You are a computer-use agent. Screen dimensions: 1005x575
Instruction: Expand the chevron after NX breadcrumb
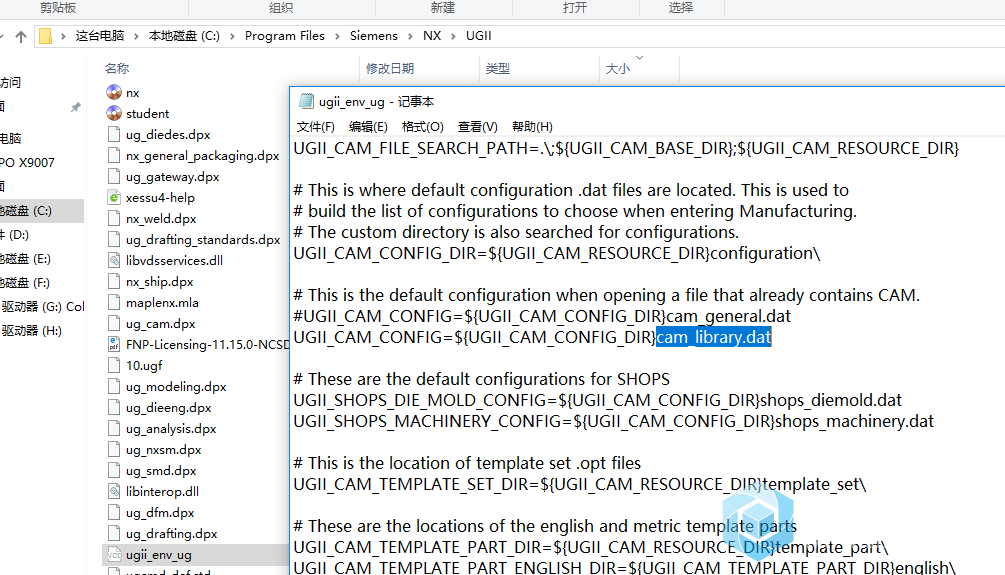point(453,37)
